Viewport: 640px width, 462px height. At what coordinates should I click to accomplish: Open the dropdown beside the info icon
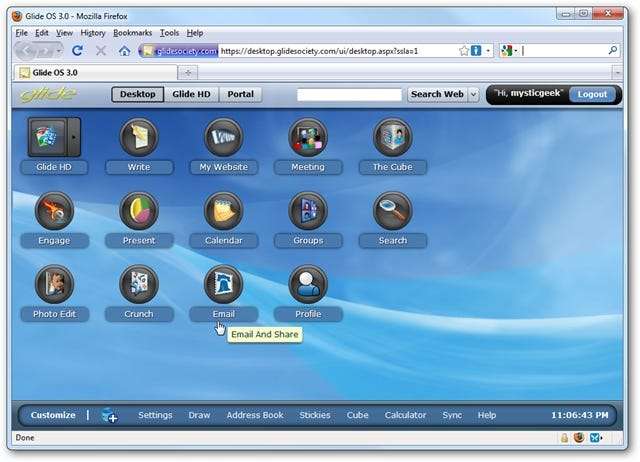pos(488,51)
